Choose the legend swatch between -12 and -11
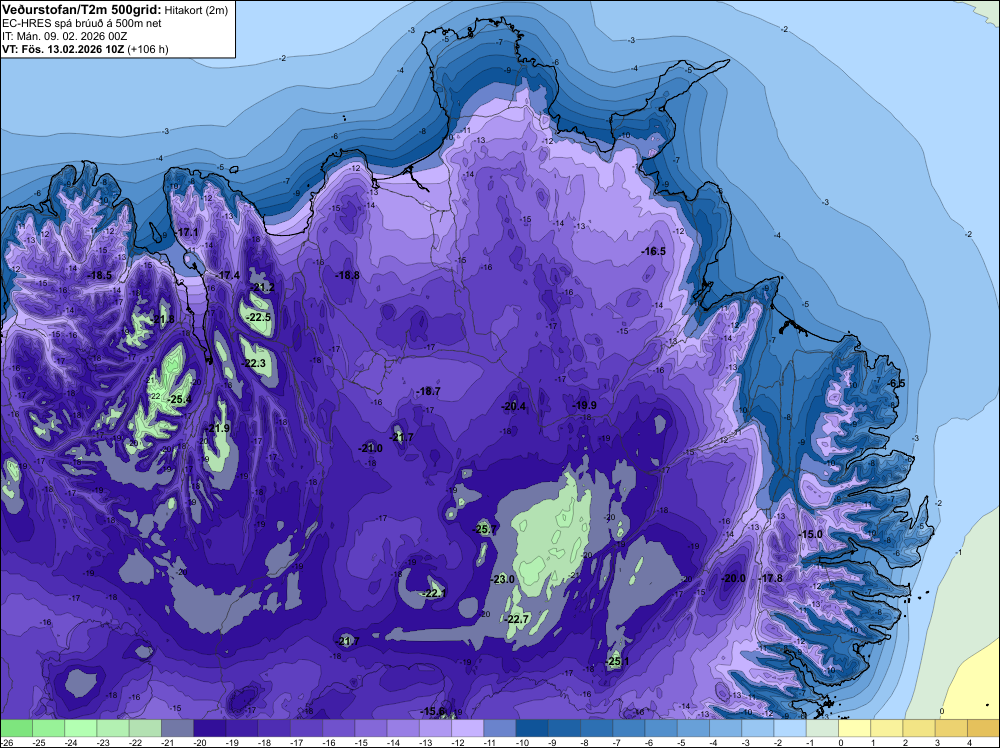Viewport: 1000px width, 748px height. pos(467,728)
